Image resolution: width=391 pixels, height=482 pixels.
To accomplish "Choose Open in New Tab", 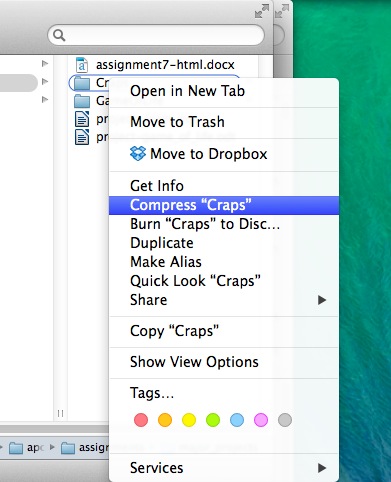I will coord(224,91).
